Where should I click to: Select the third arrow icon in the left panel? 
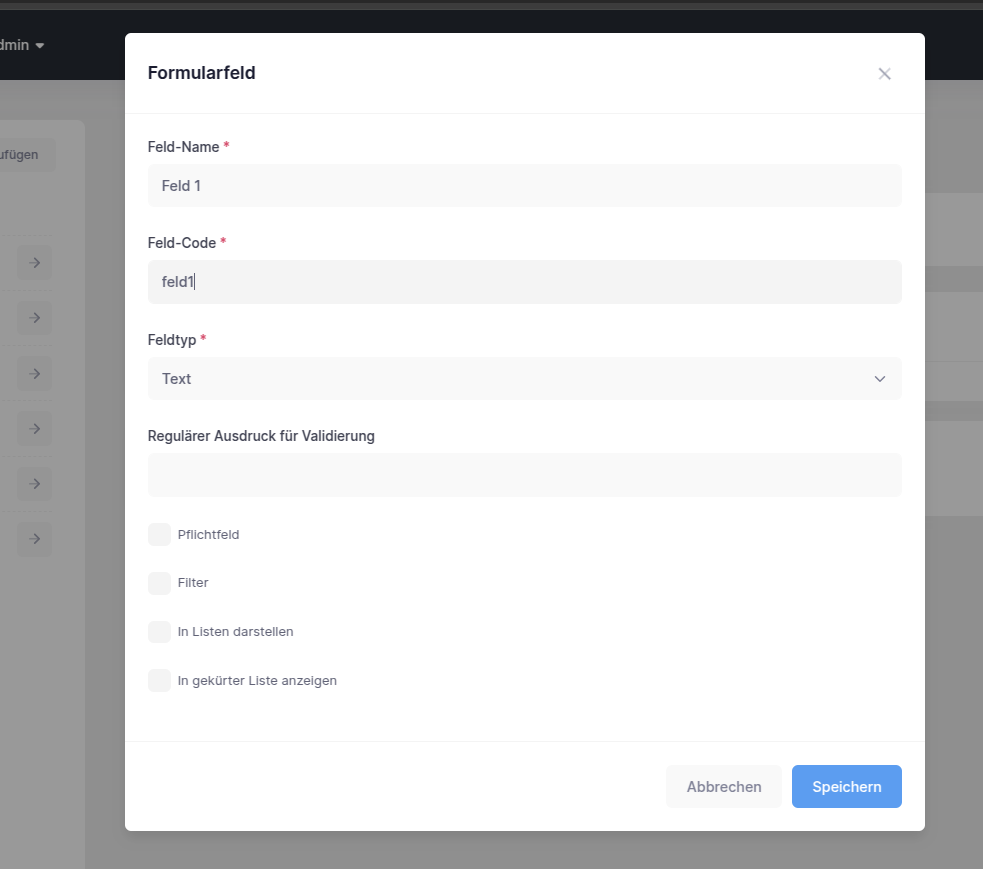pyautogui.click(x=33, y=373)
